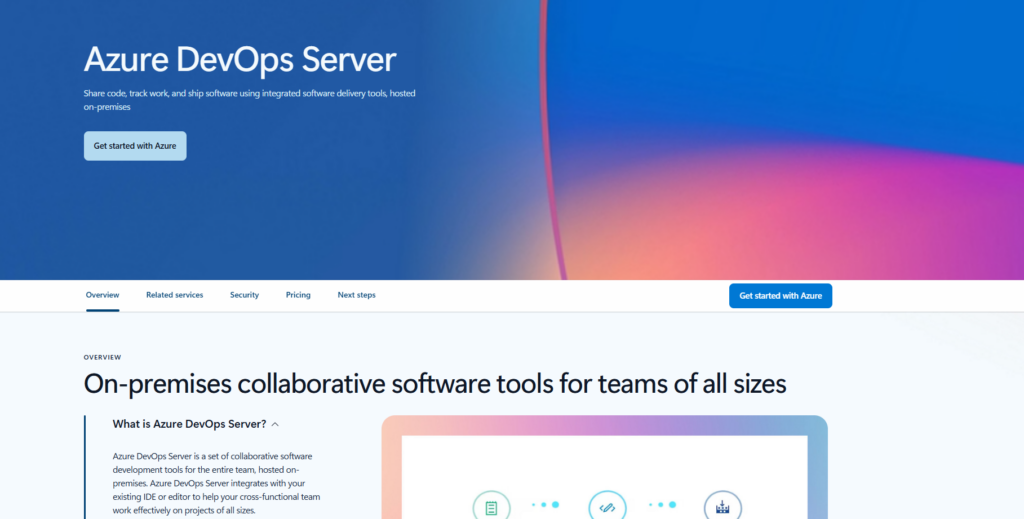Select the Pricing tab
The height and width of the screenshot is (519, 1024).
298,295
